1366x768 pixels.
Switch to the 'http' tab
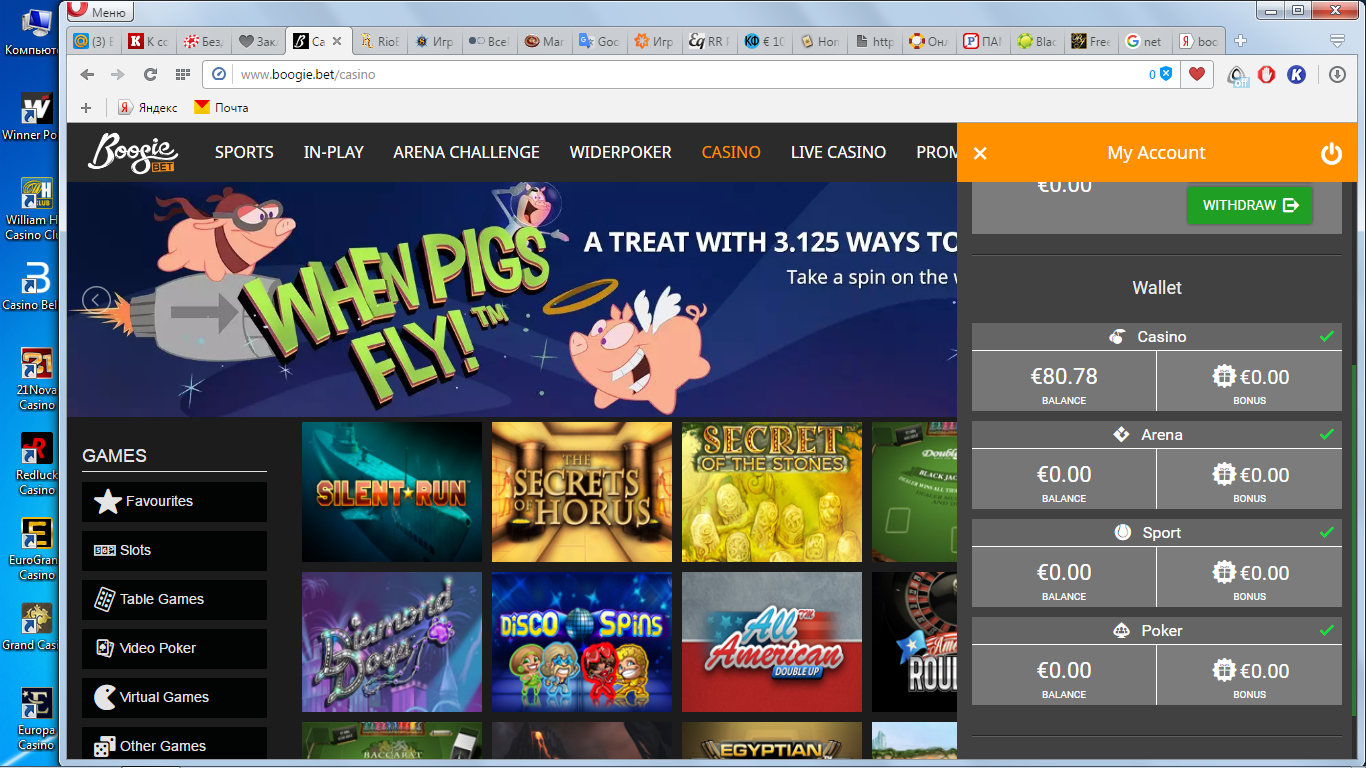click(874, 42)
